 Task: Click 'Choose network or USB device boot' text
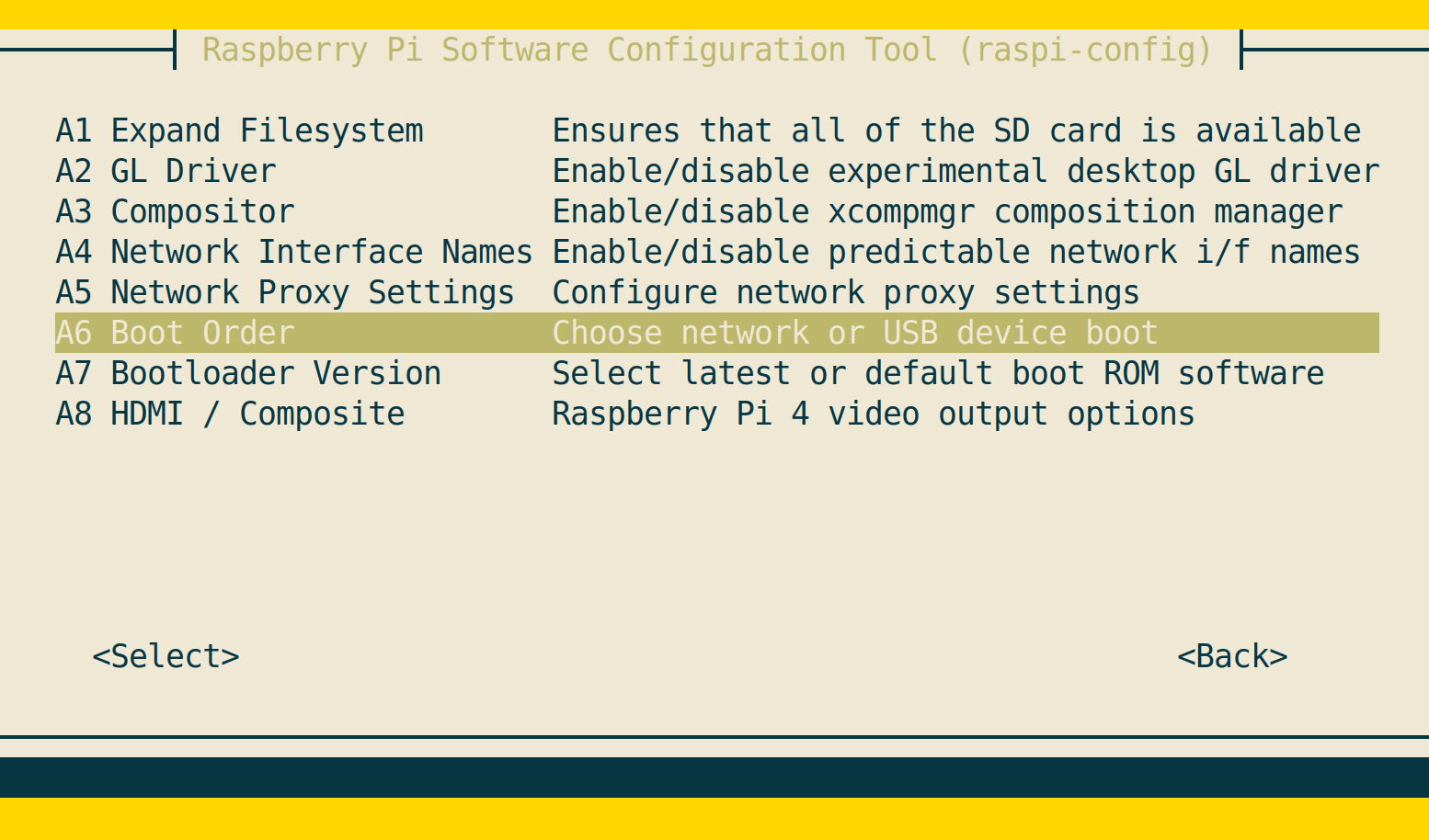click(854, 333)
